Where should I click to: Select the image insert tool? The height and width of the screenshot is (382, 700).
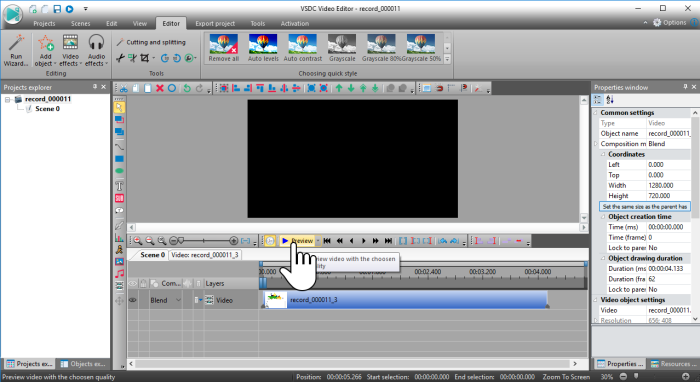(119, 262)
